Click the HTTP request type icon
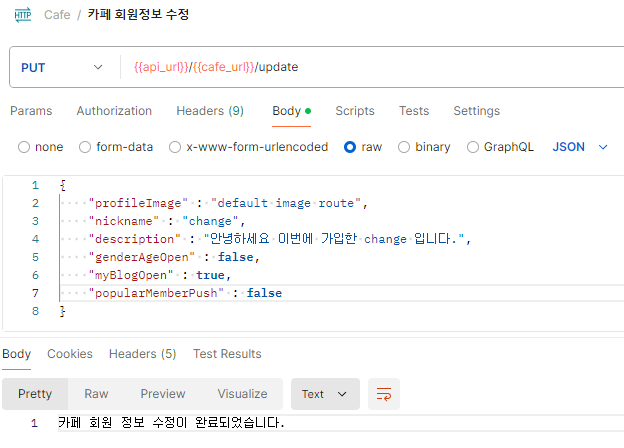This screenshot has height=448, width=624. [x=23, y=15]
